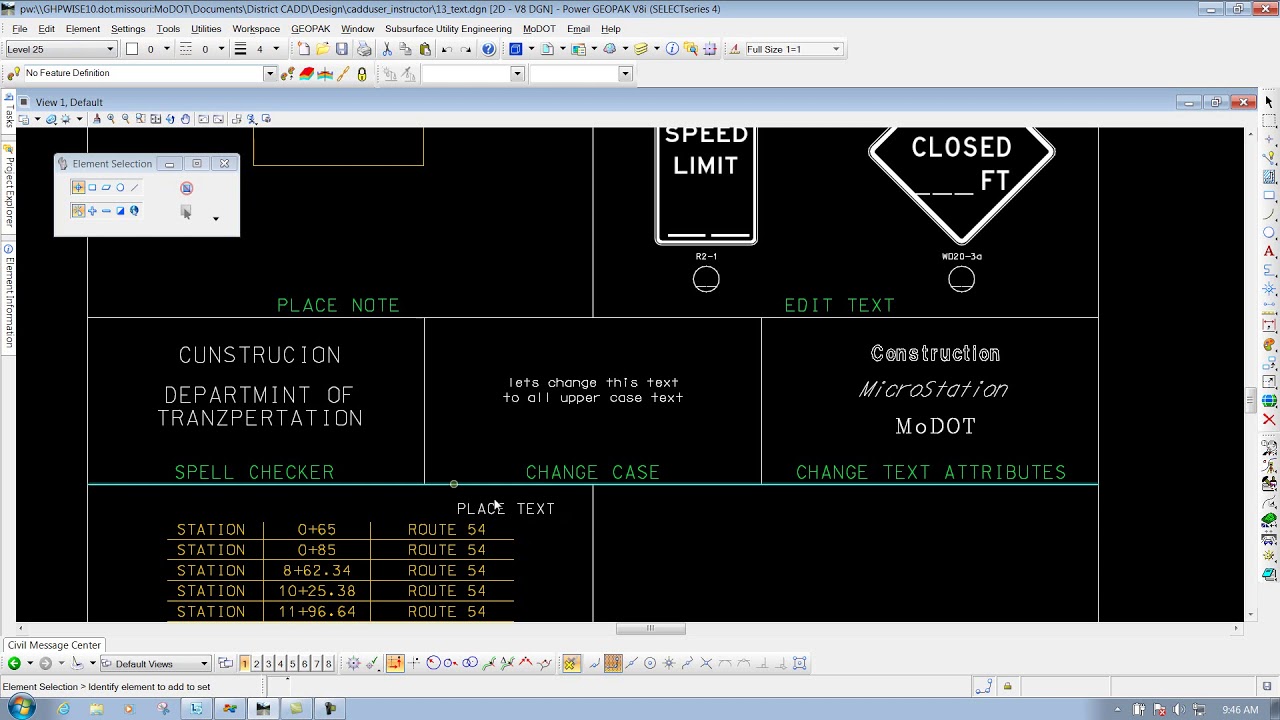Viewport: 1280px width, 720px height.
Task: Expand the Element Selection extended settings arrow
Action: [x=215, y=218]
